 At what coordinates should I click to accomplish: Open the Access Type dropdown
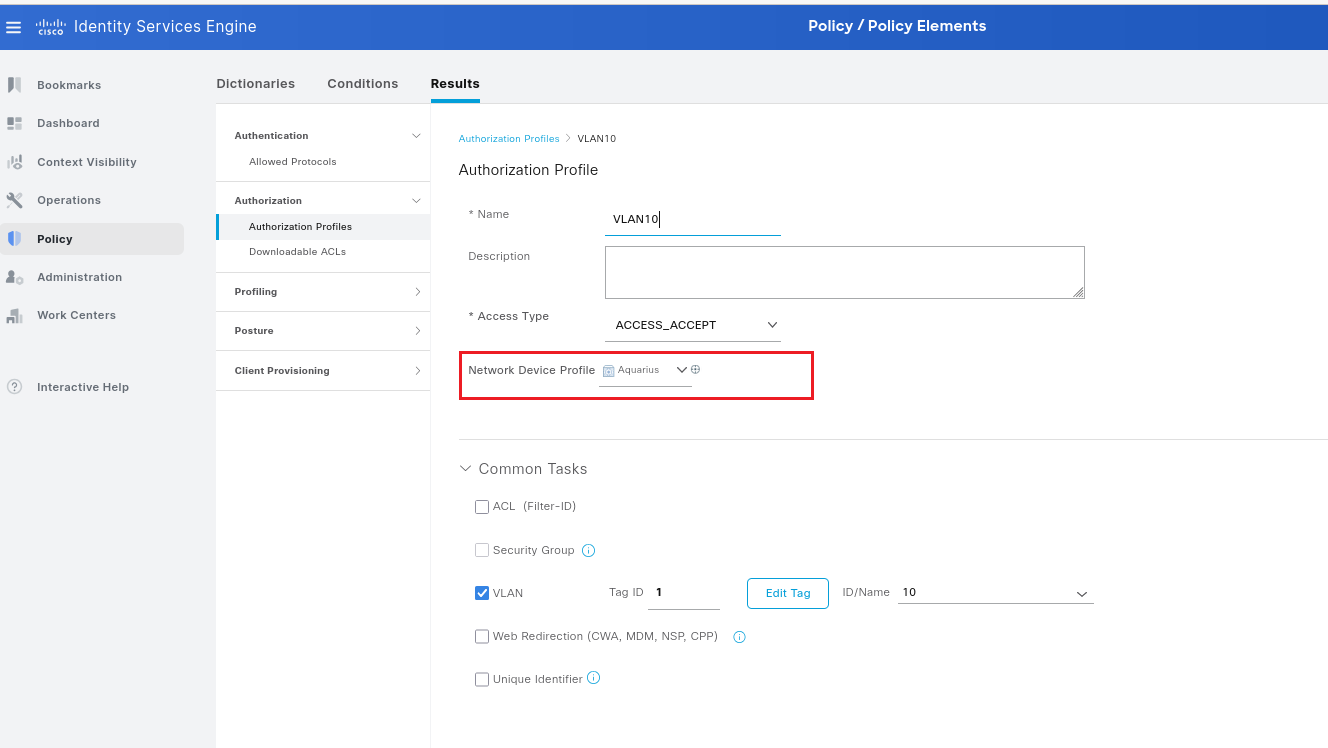[x=693, y=325]
